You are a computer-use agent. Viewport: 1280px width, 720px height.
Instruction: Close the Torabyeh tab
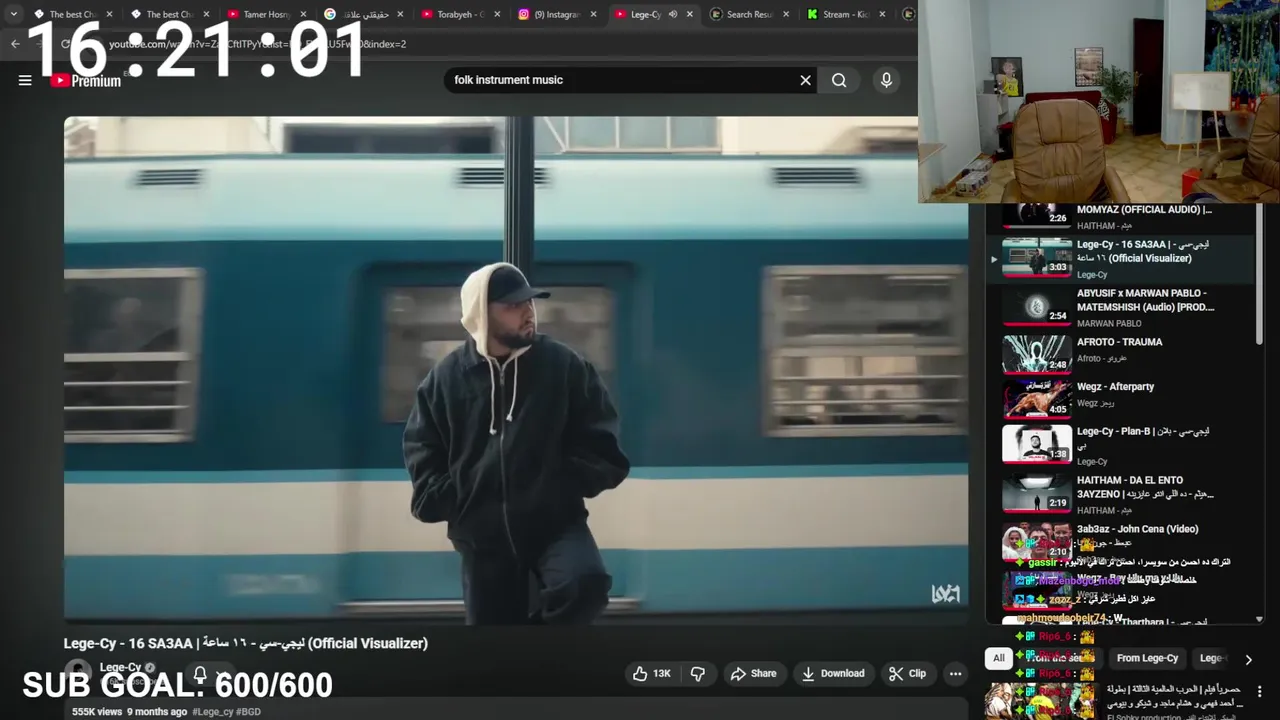[x=497, y=14]
